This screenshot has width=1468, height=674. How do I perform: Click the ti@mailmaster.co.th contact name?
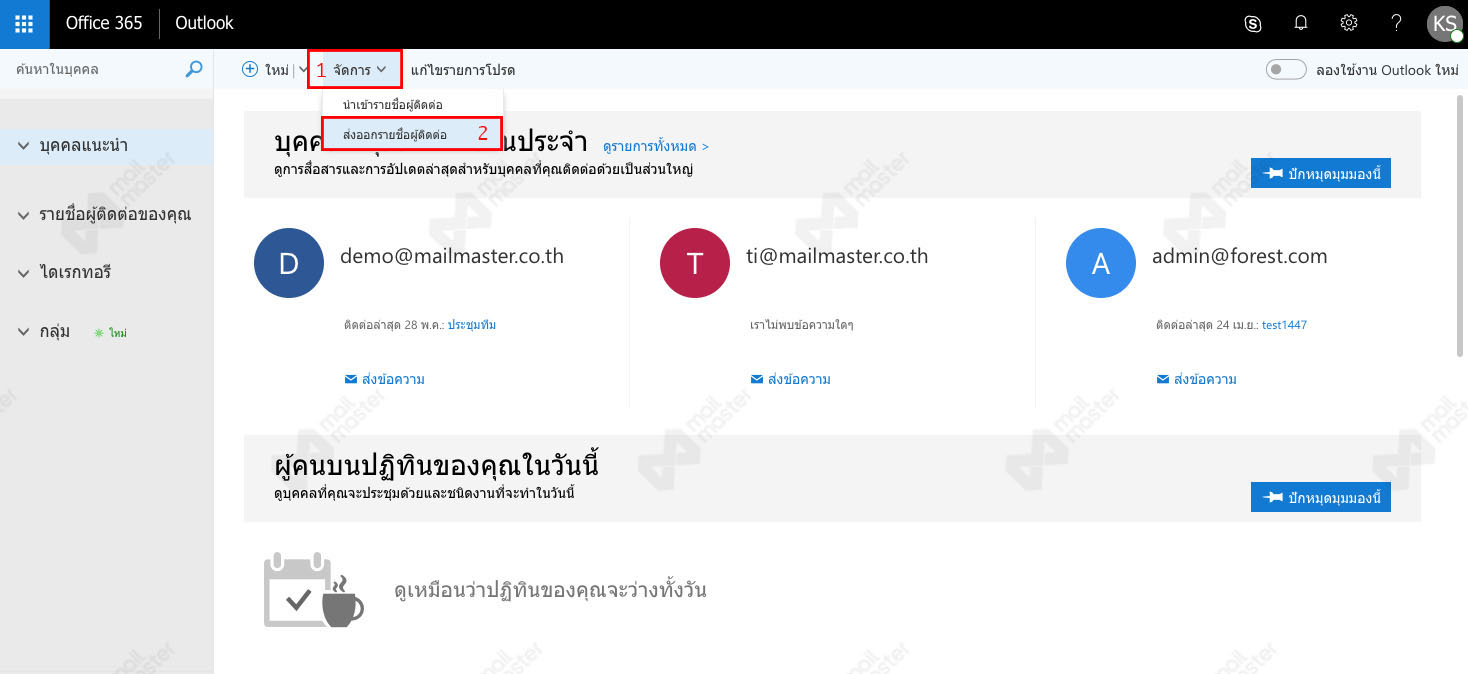837,256
